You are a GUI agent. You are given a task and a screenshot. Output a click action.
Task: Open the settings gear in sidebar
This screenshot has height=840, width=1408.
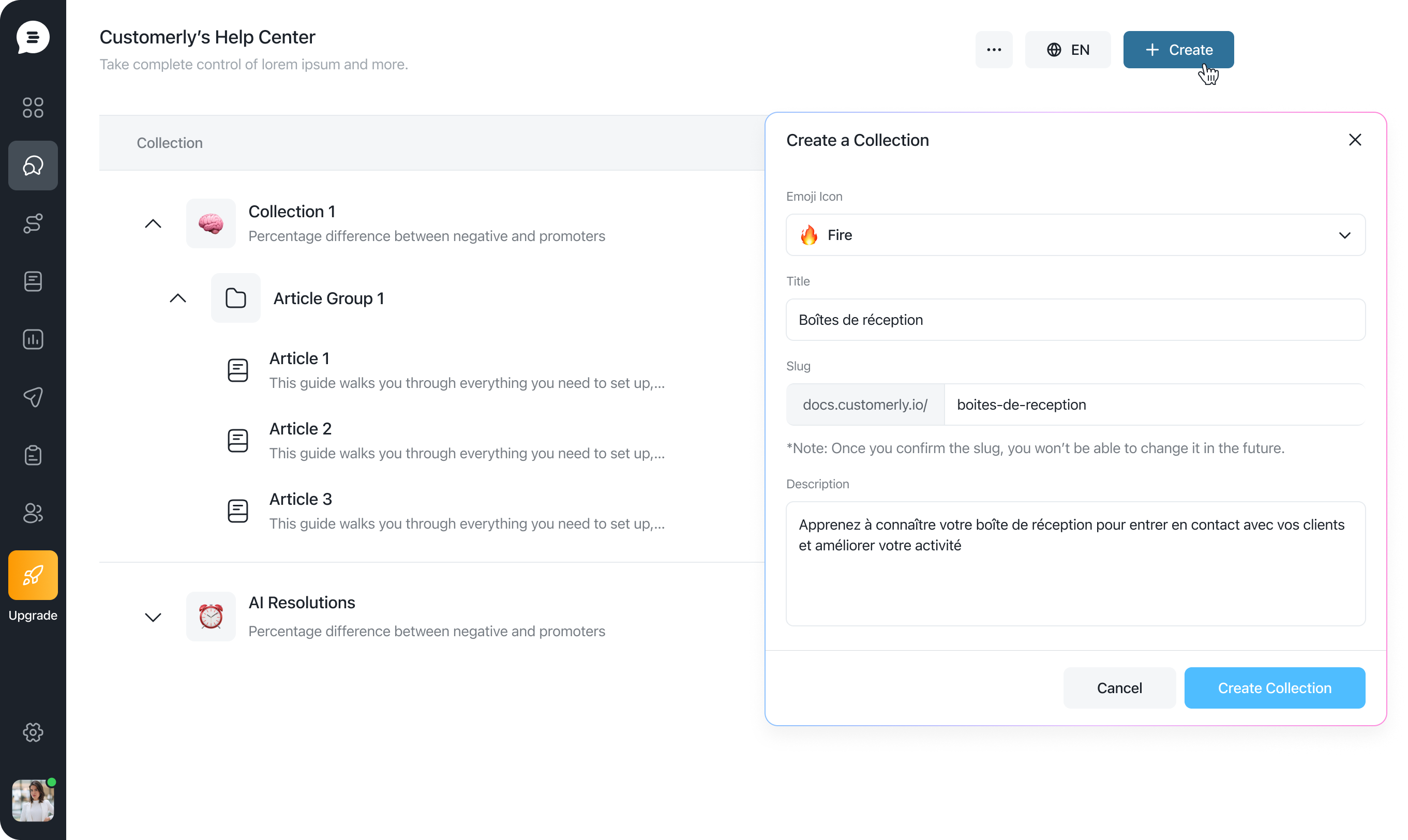[33, 732]
